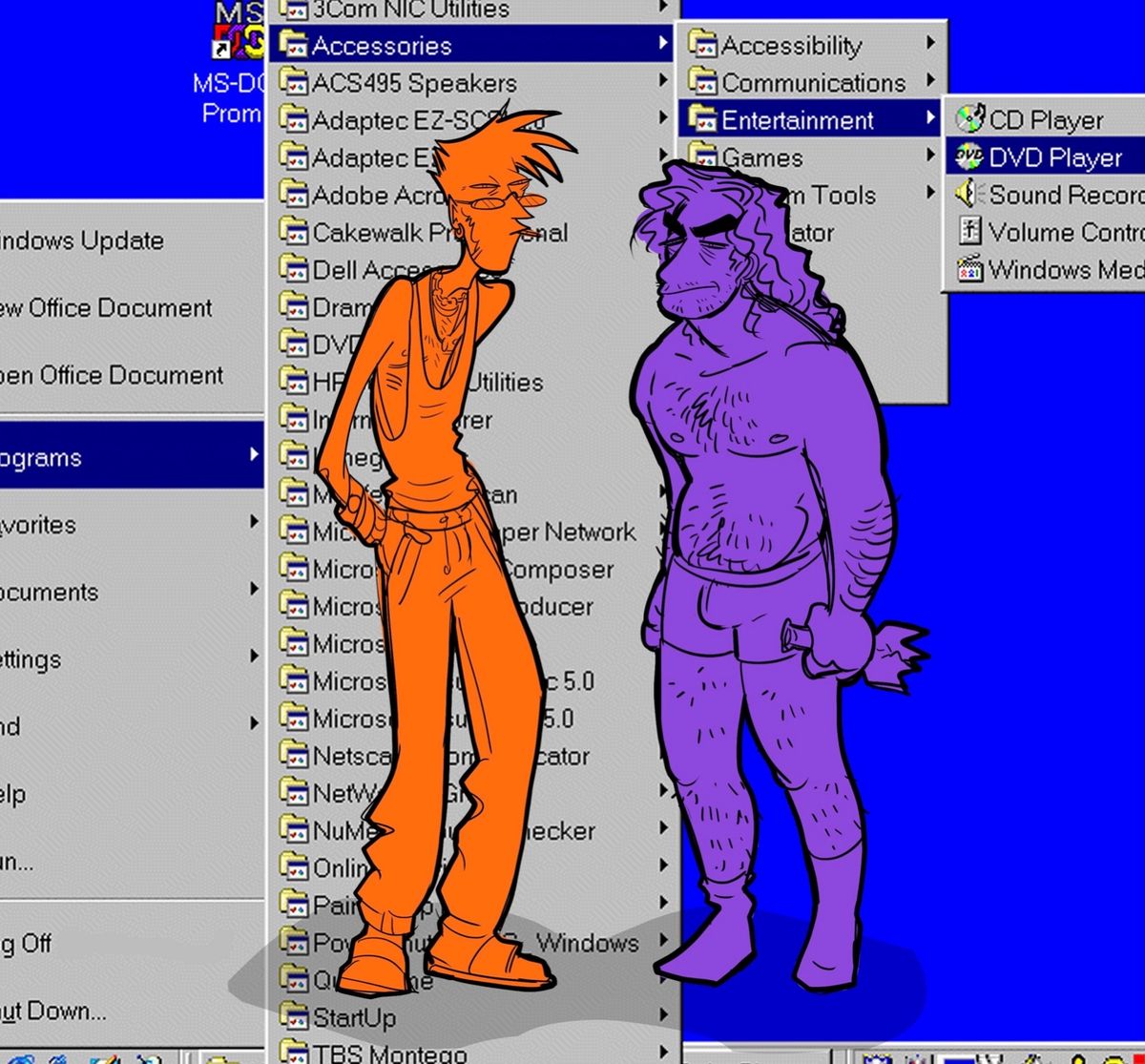Open the Communications submenu

coord(811,82)
